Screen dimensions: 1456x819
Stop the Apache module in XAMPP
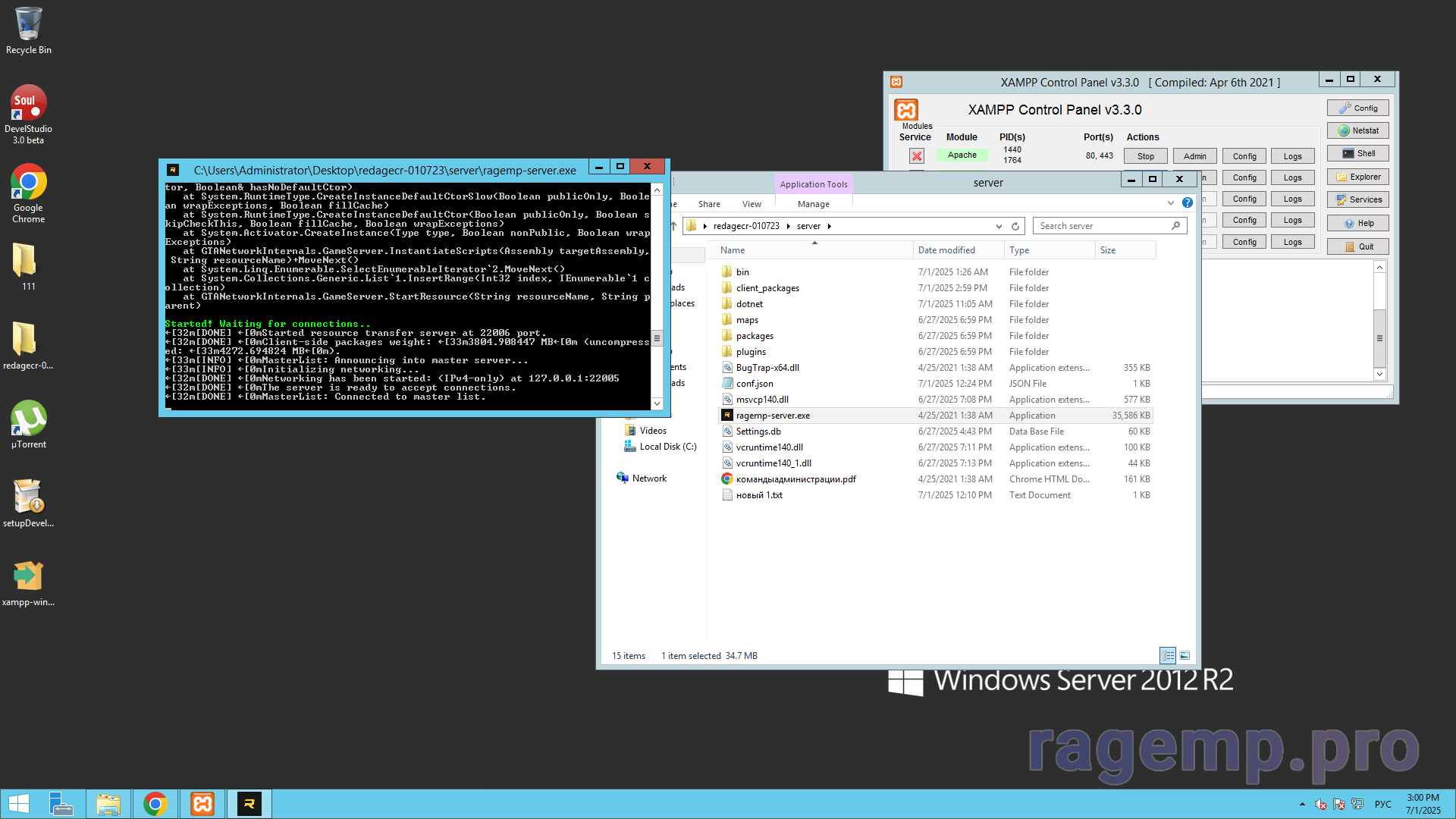1146,156
